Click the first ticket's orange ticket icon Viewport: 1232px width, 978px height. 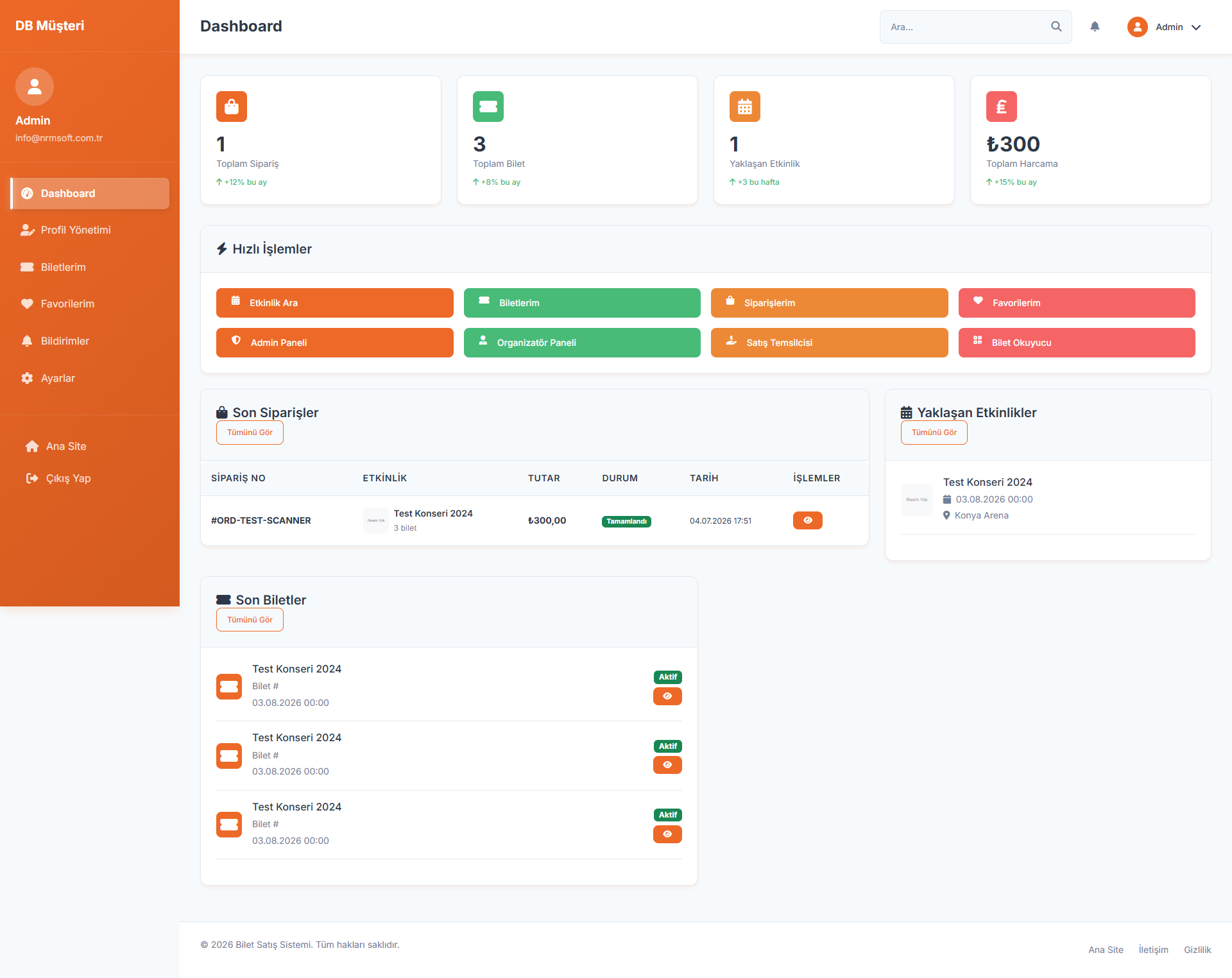pos(229,687)
